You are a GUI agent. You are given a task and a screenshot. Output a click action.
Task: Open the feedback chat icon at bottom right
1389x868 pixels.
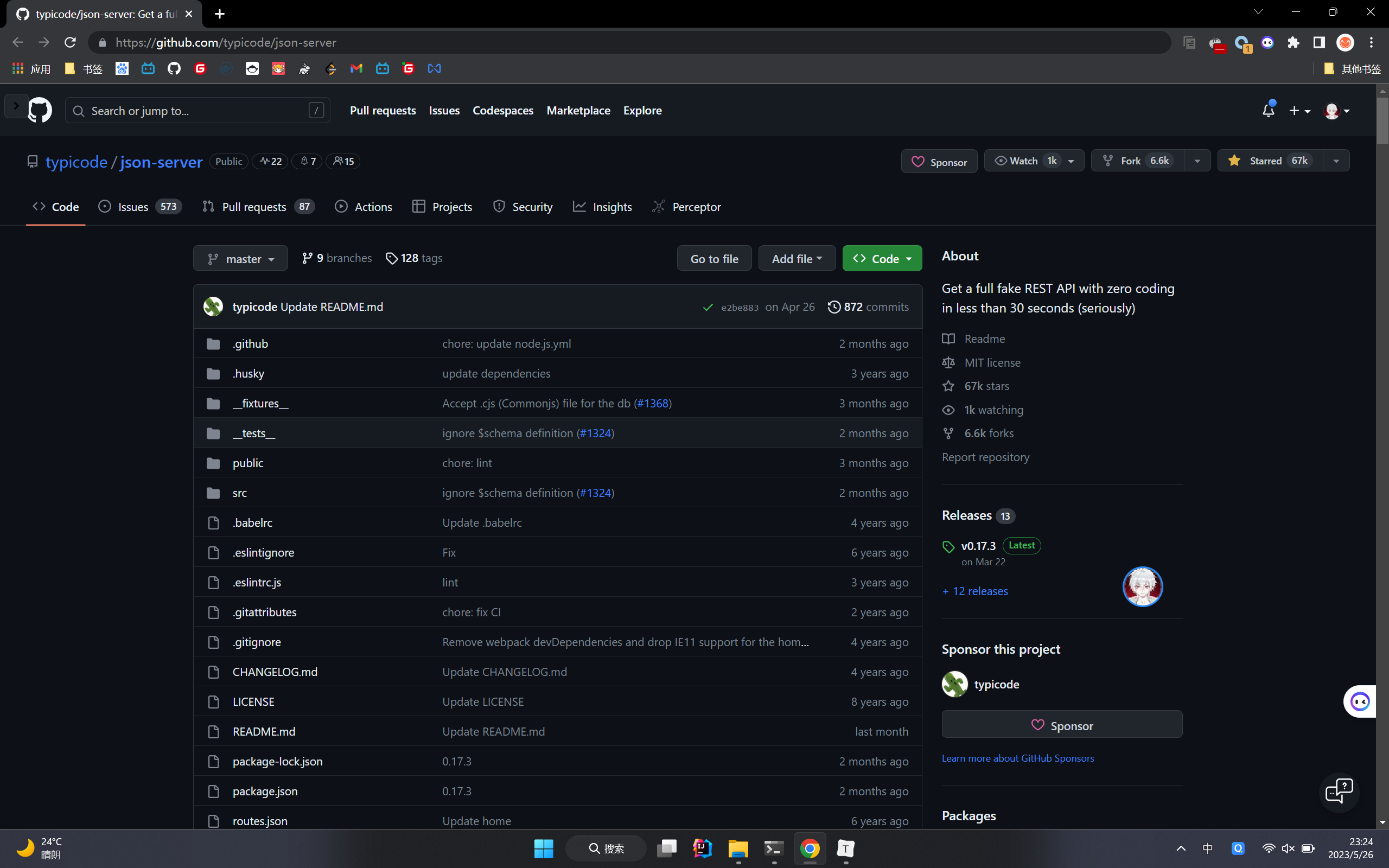coord(1339,791)
